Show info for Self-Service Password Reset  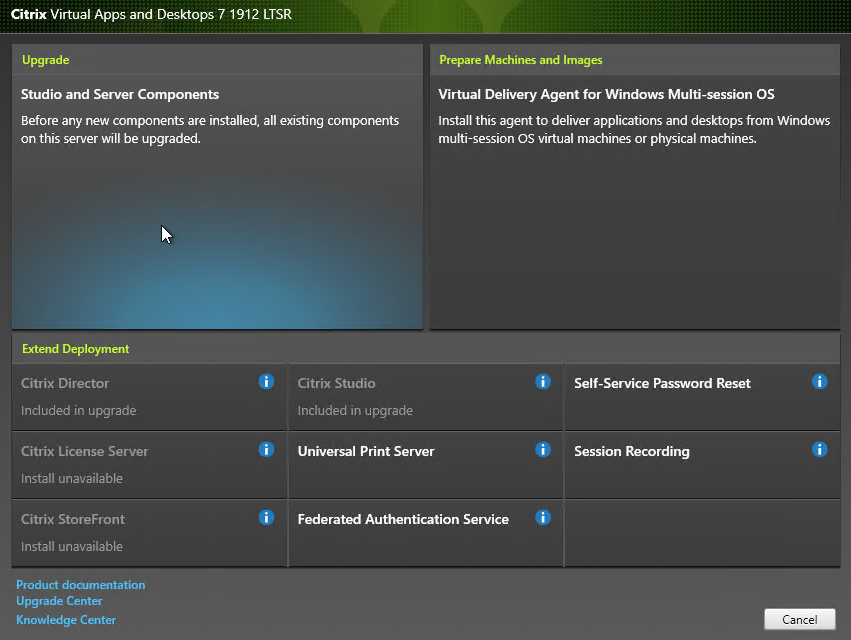(x=820, y=382)
